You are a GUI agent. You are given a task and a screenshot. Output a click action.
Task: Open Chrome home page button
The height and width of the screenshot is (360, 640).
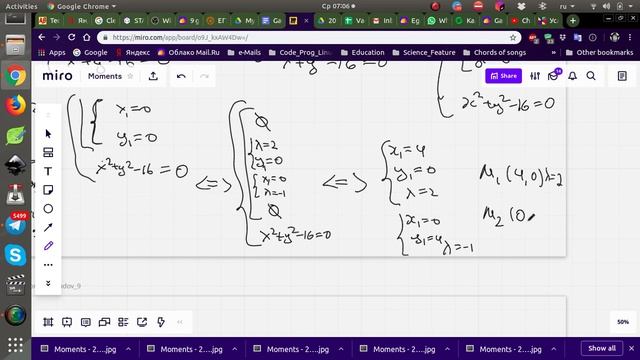(x=87, y=37)
